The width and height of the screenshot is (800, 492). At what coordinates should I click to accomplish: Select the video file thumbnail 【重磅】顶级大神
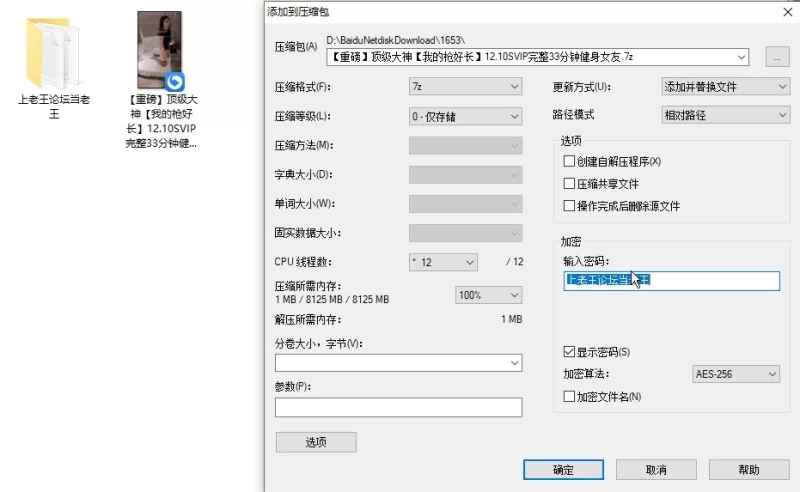(160, 51)
